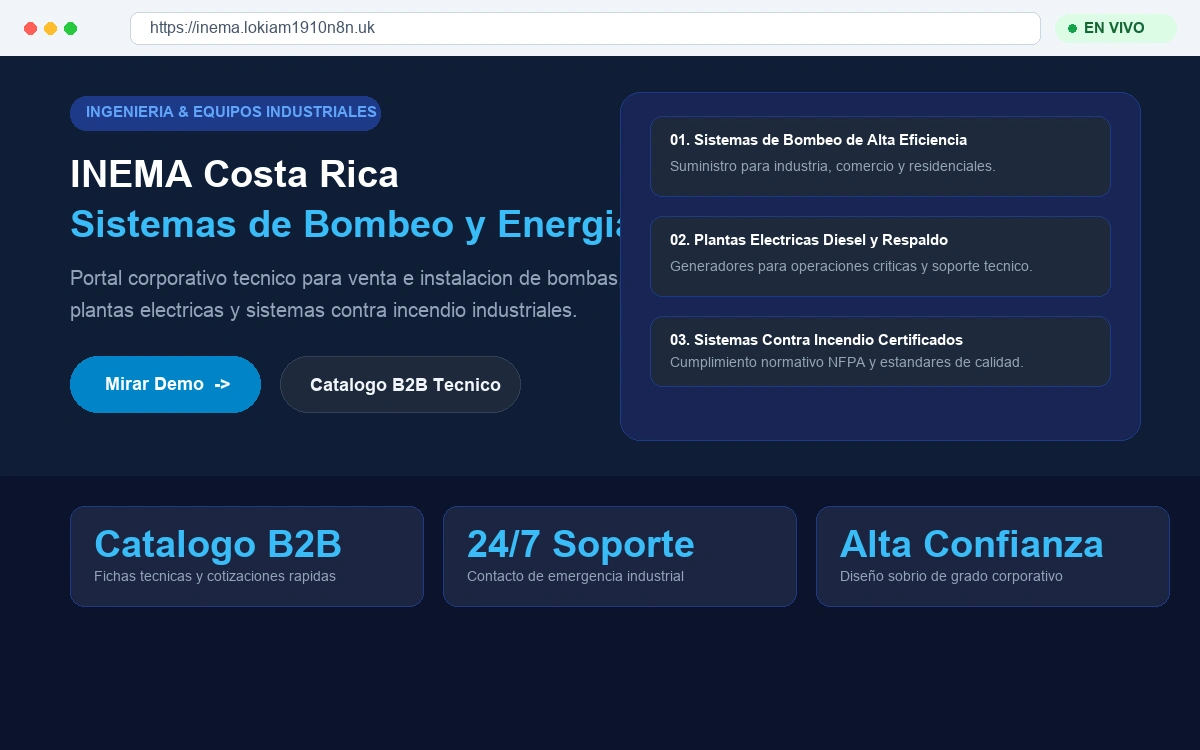Click the green dot in EN VIVO badge

tap(1072, 28)
